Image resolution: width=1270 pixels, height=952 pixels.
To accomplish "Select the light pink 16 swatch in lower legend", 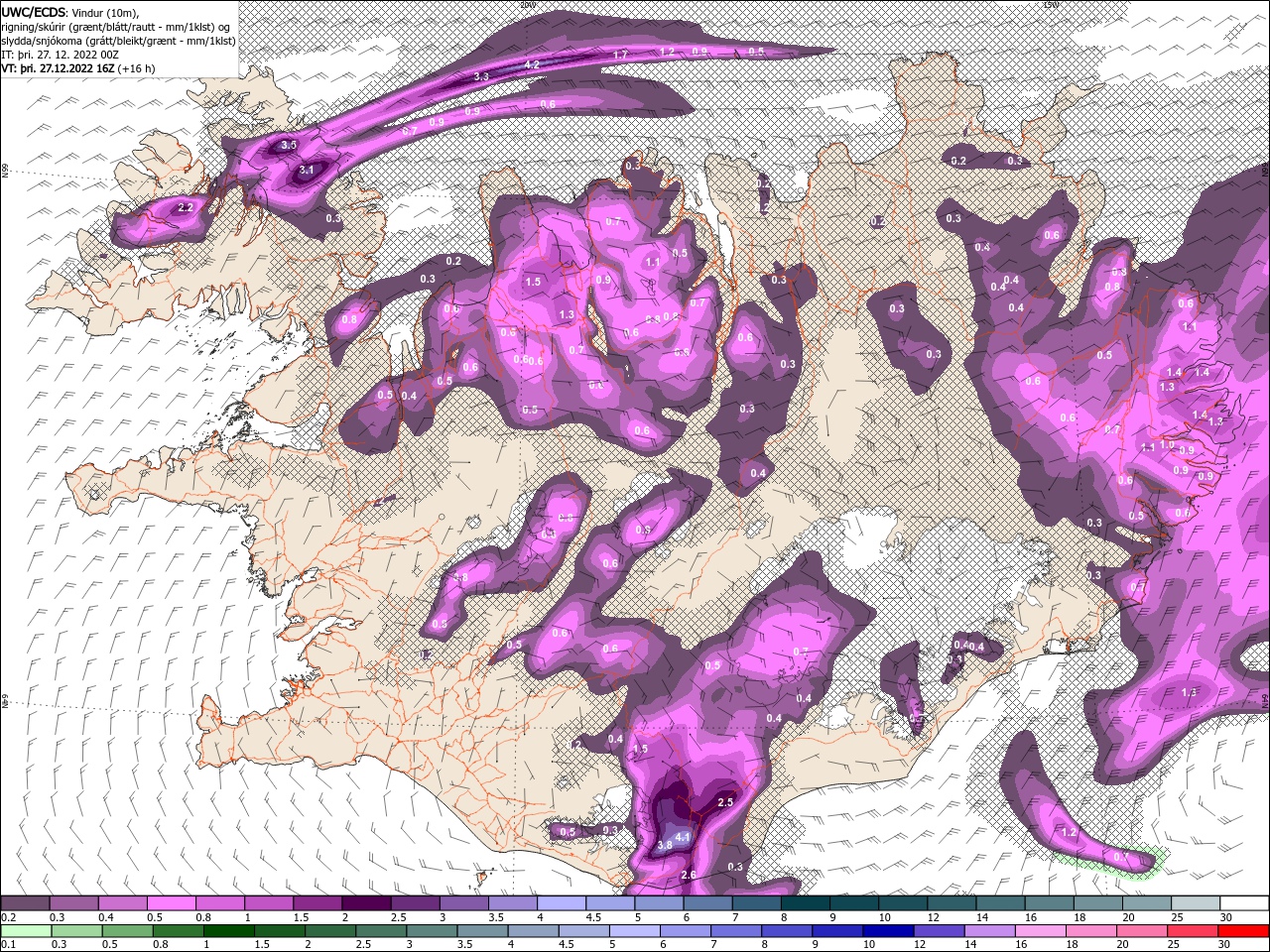I will (1040, 931).
